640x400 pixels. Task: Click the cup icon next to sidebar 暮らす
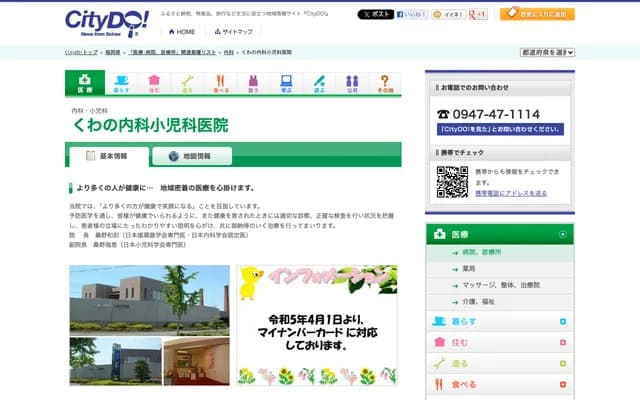[x=439, y=321]
